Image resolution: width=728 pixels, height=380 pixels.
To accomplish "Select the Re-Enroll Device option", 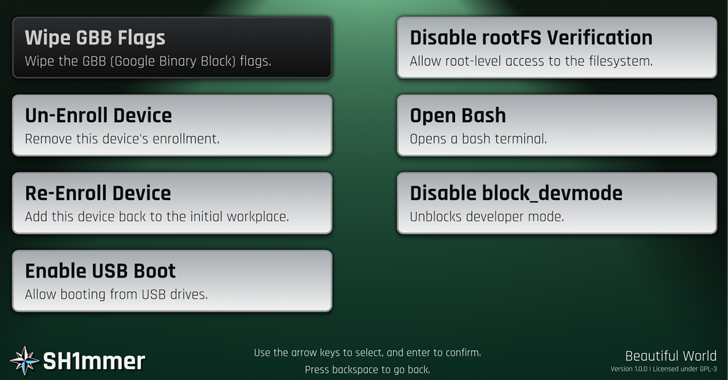I will tap(172, 203).
